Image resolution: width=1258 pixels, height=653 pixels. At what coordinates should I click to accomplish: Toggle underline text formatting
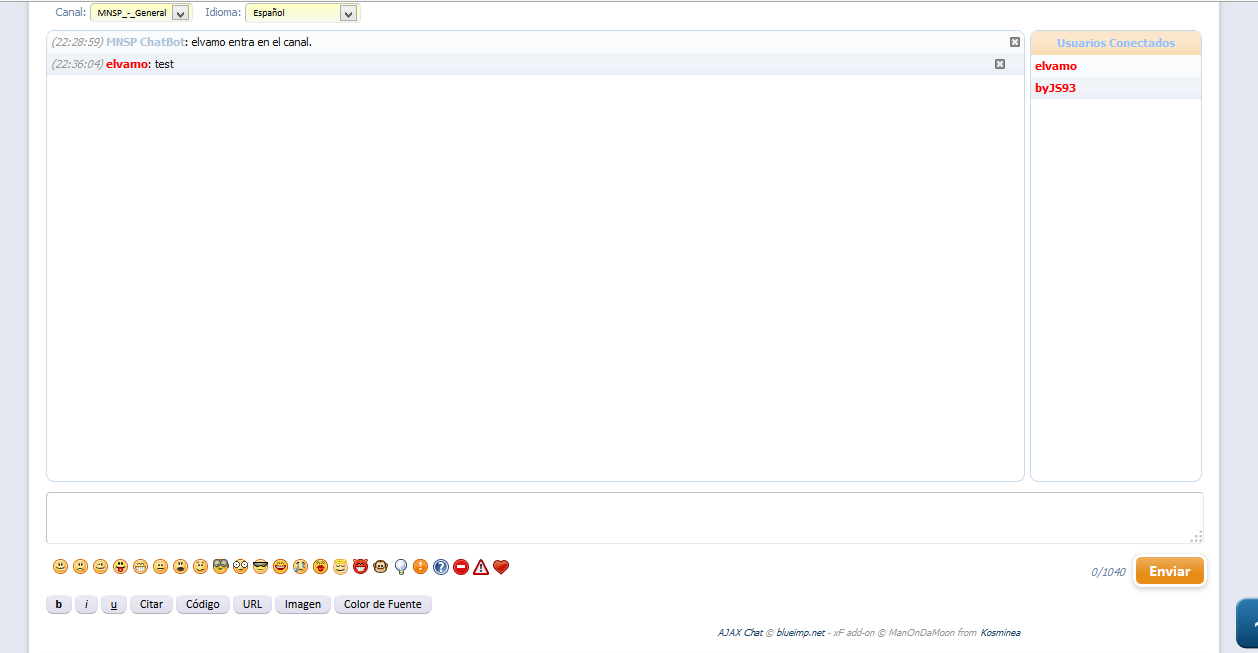click(113, 604)
